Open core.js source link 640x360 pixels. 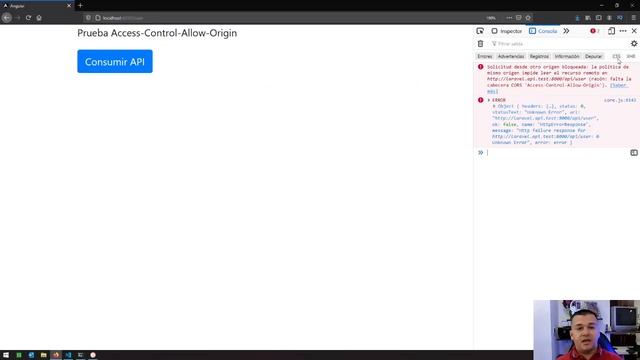620,100
